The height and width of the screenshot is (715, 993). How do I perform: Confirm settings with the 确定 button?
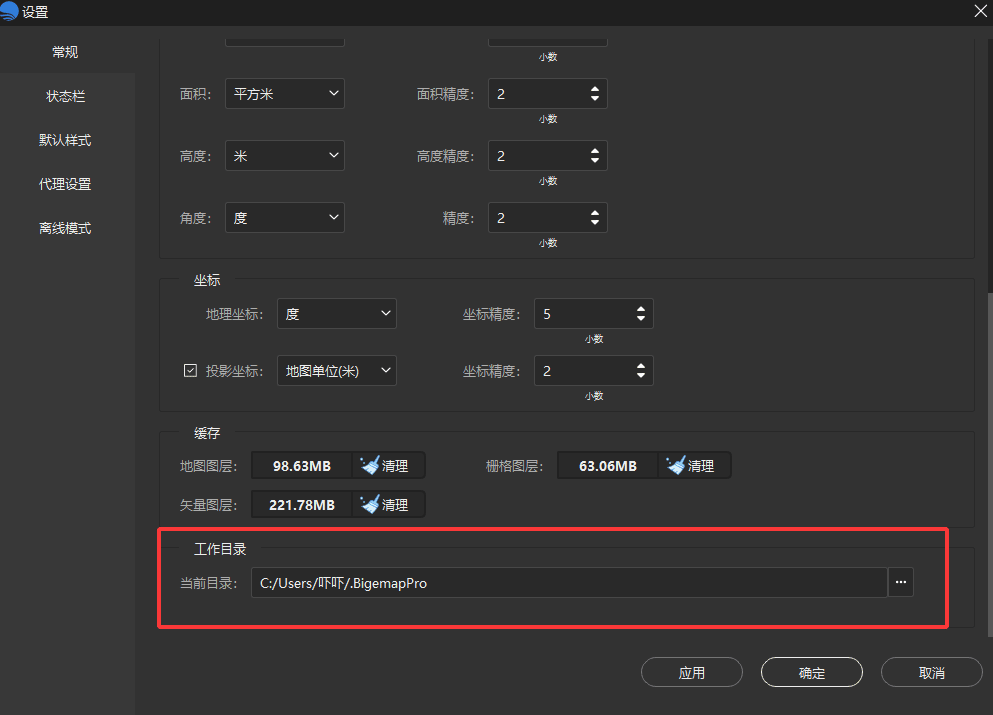(812, 673)
